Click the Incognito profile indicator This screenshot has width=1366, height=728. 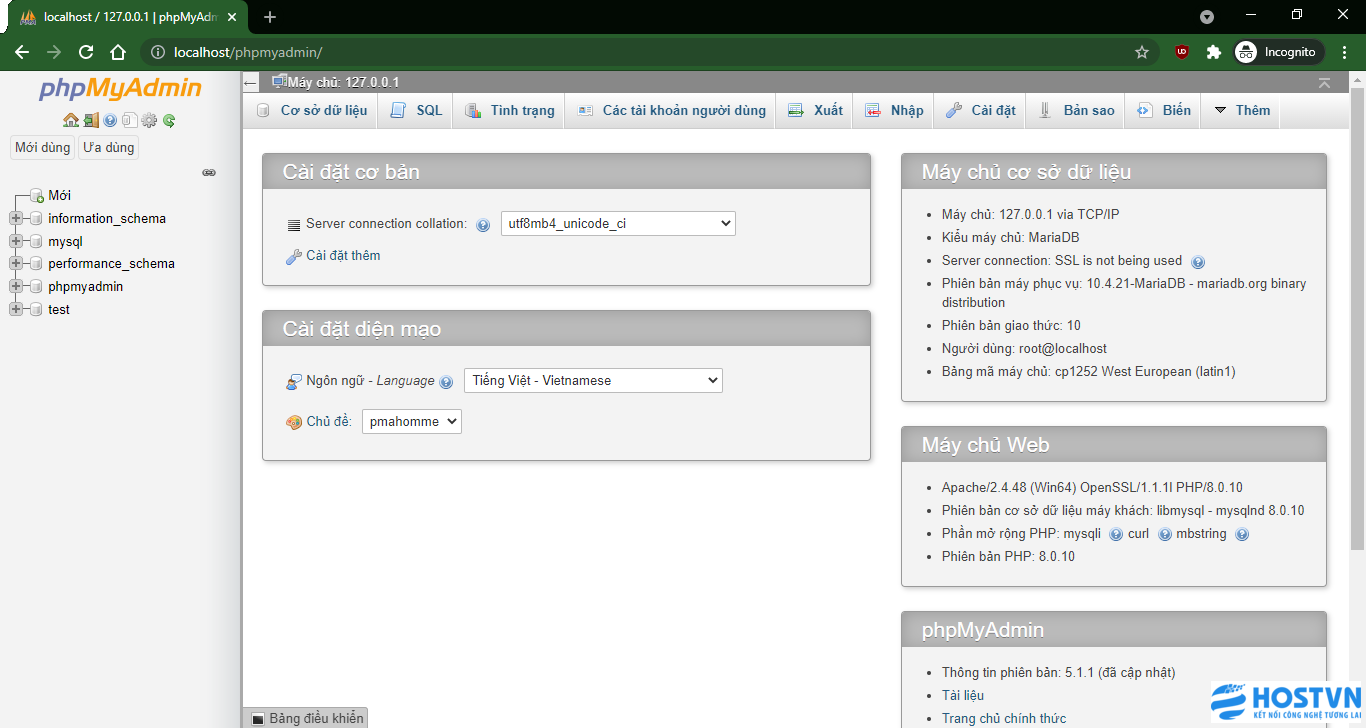[1279, 52]
